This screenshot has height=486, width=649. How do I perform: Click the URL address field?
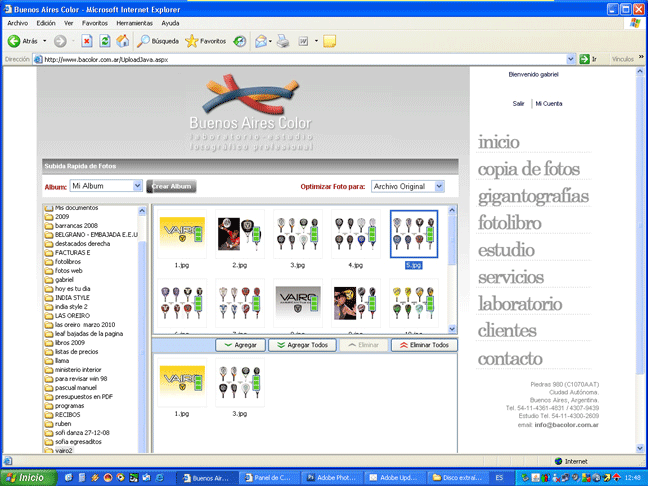pyautogui.click(x=304, y=59)
